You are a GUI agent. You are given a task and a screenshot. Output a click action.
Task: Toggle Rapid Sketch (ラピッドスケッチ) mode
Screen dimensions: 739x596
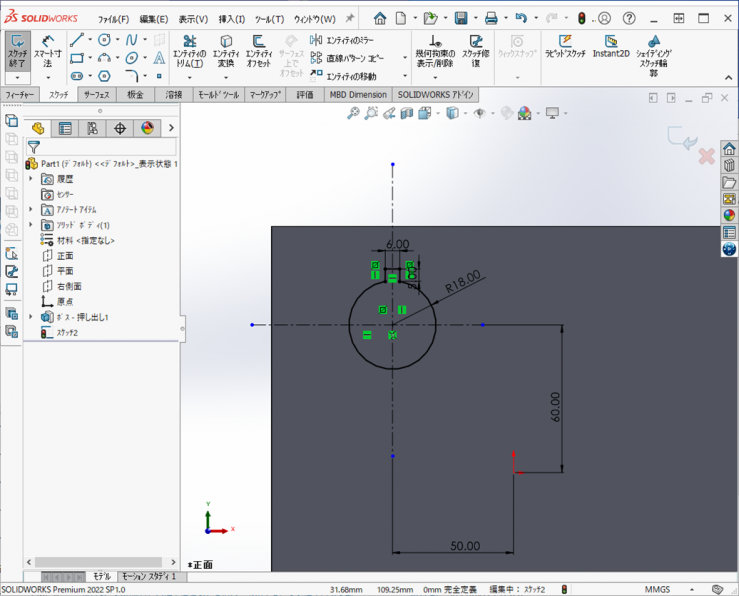(x=565, y=46)
